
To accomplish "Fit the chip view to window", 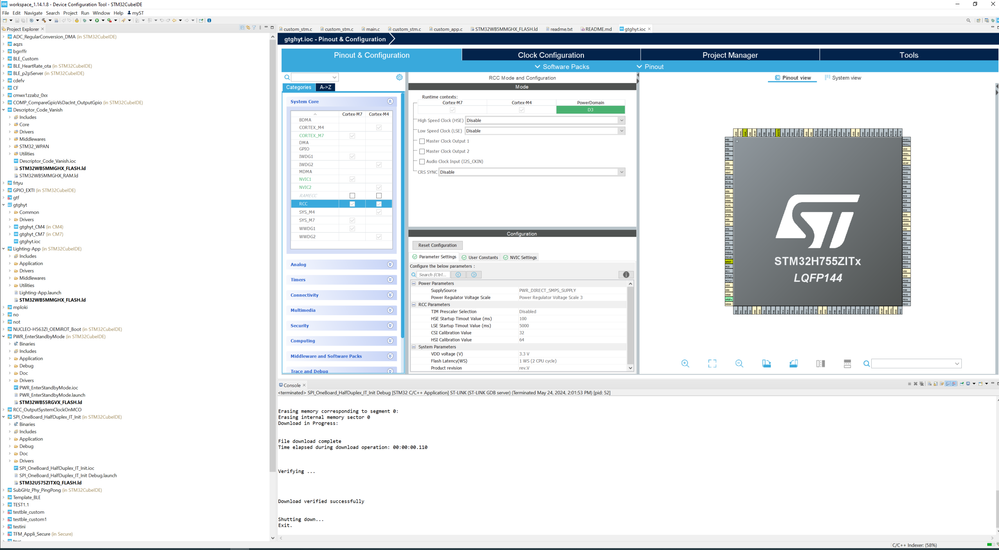I will tap(712, 364).
